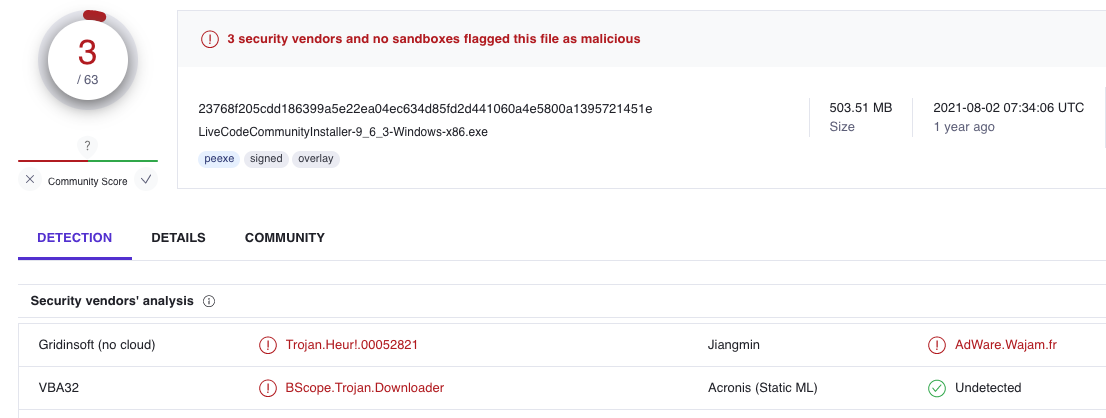Click the alert icon beside BScope.Trojan.Downloader
The width and height of the screenshot is (1106, 418).
268,388
